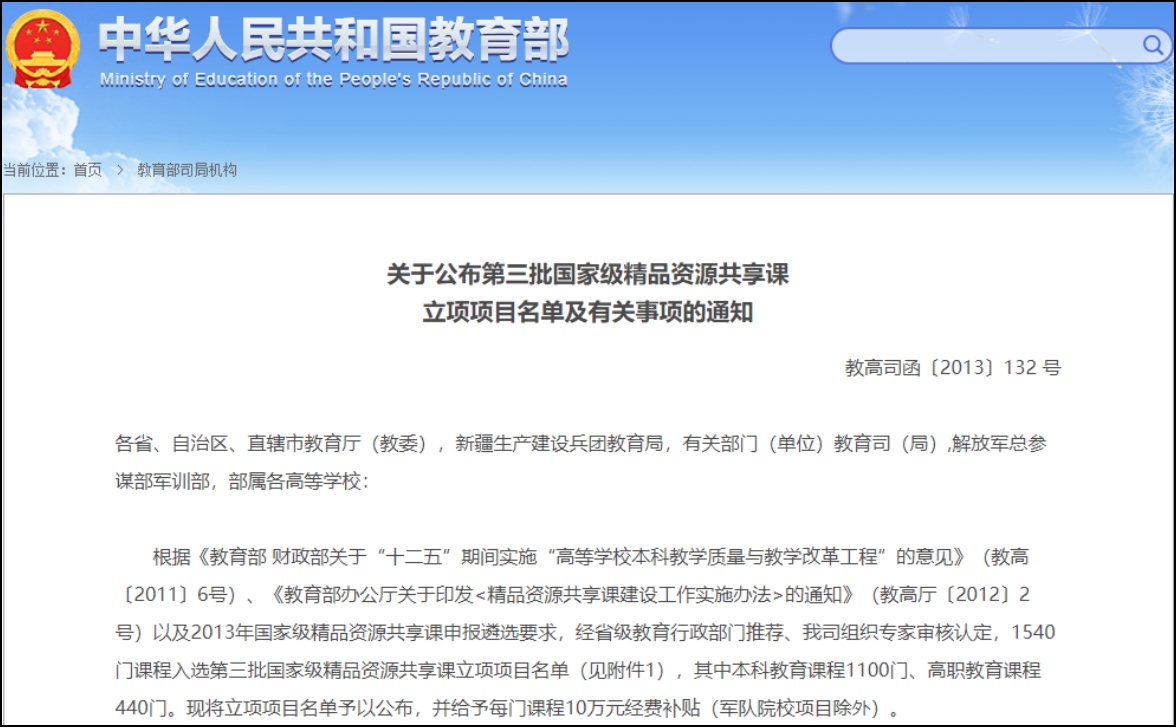Click the national emblem logo

(42, 50)
